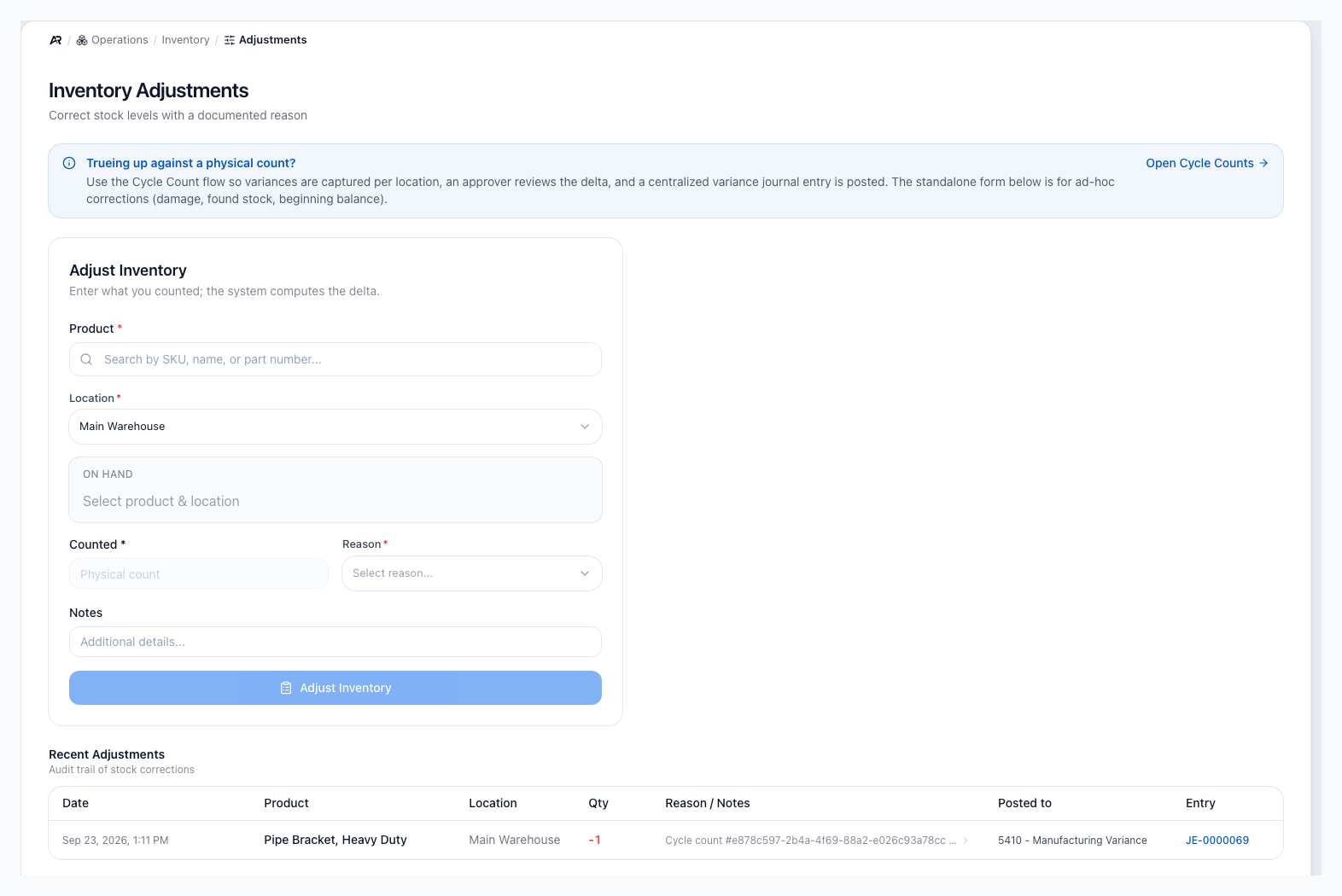Click the Additional details notes field
This screenshot has height=896, width=1342.
pyautogui.click(x=335, y=642)
